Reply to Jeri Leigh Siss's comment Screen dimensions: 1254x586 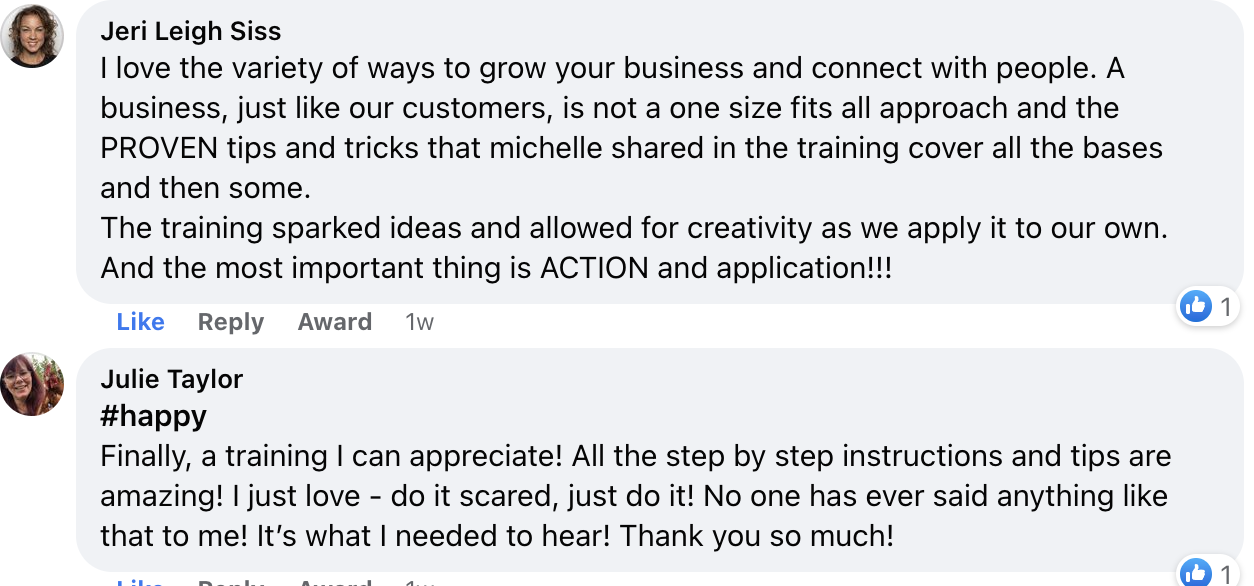pos(231,322)
